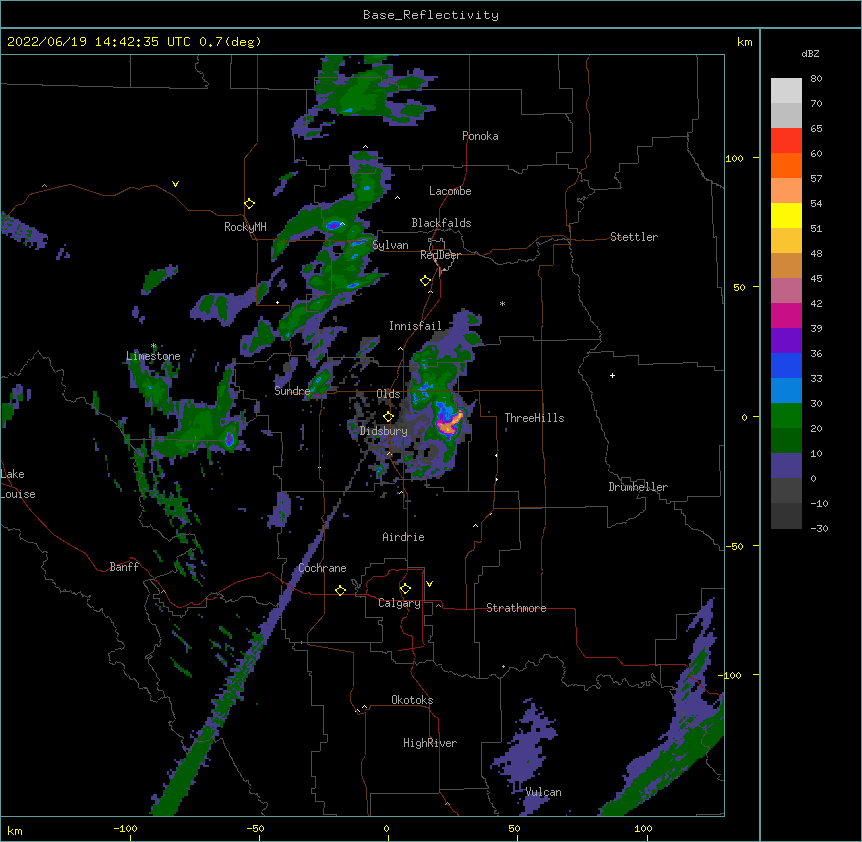Click the RockyMH label
Image resolution: width=862 pixels, height=842 pixels.
tap(245, 227)
